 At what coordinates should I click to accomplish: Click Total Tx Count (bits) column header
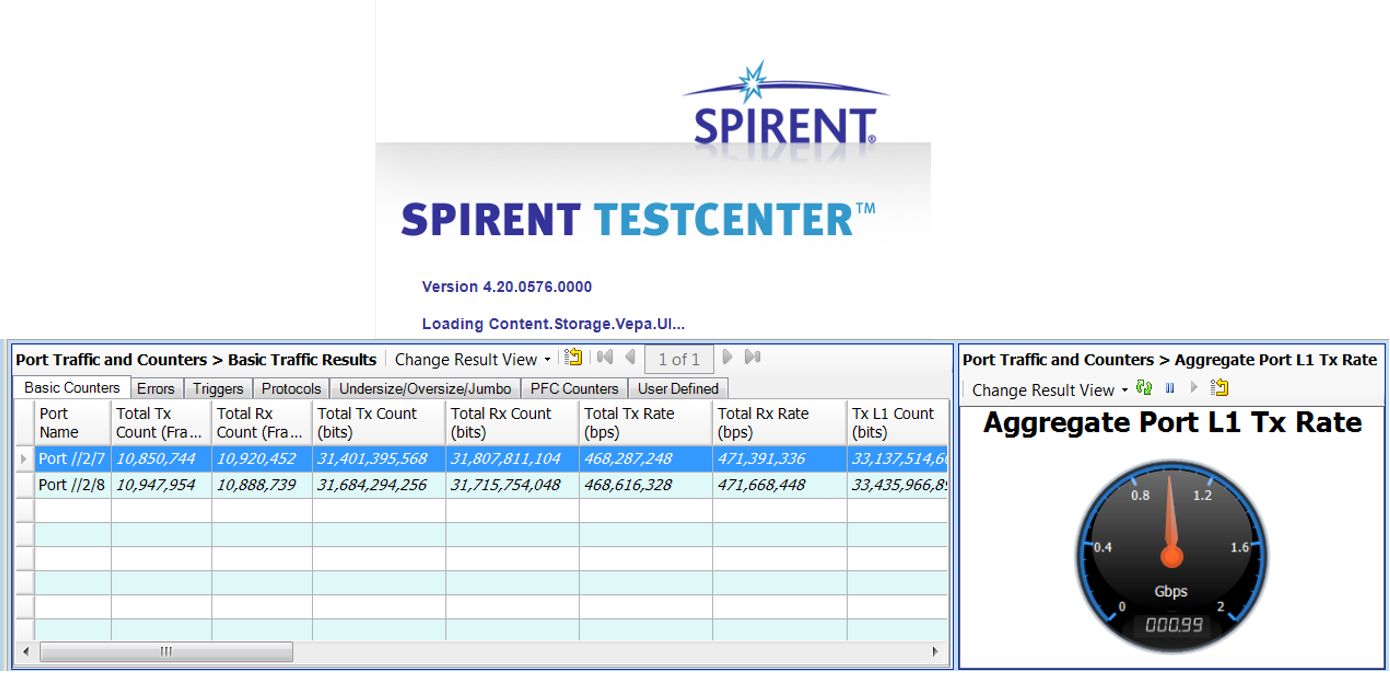click(379, 422)
